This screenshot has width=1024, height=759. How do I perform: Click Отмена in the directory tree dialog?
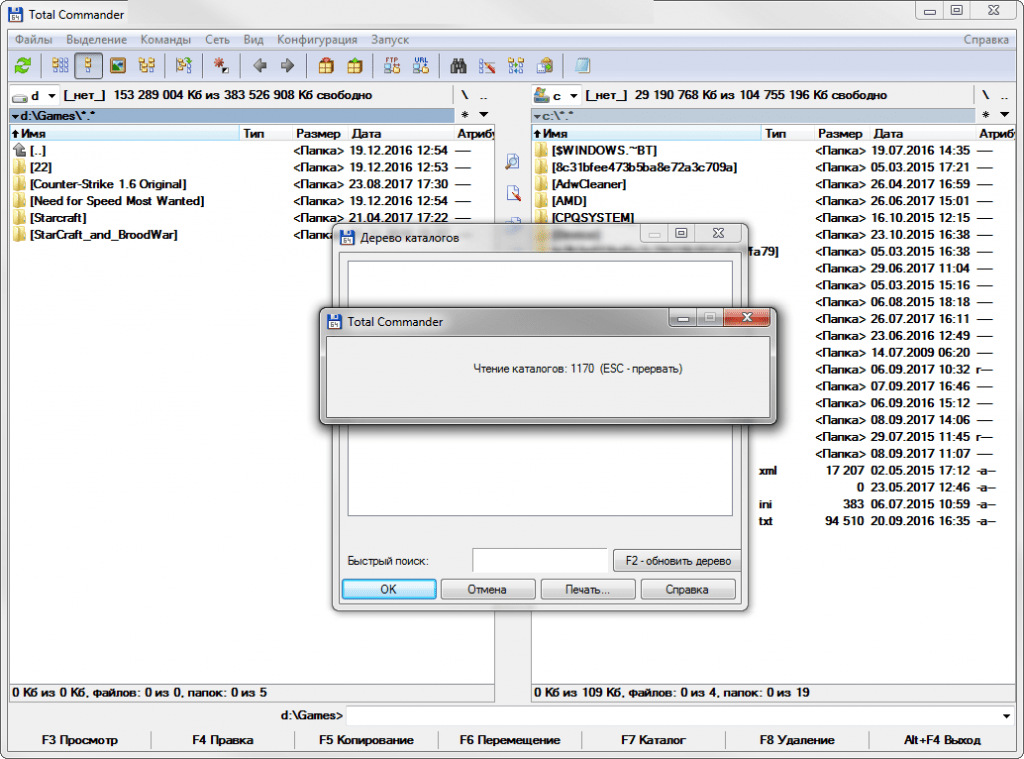(x=488, y=589)
